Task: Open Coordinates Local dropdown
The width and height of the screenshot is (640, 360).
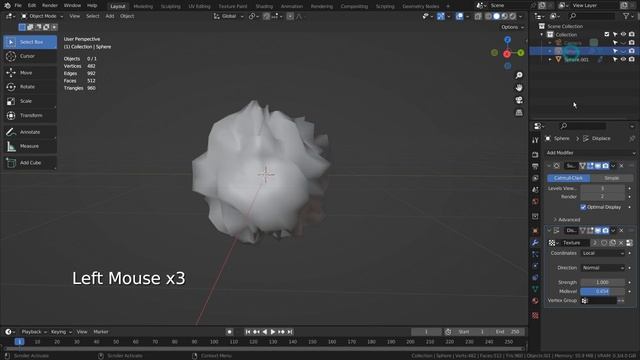Action: (603, 253)
